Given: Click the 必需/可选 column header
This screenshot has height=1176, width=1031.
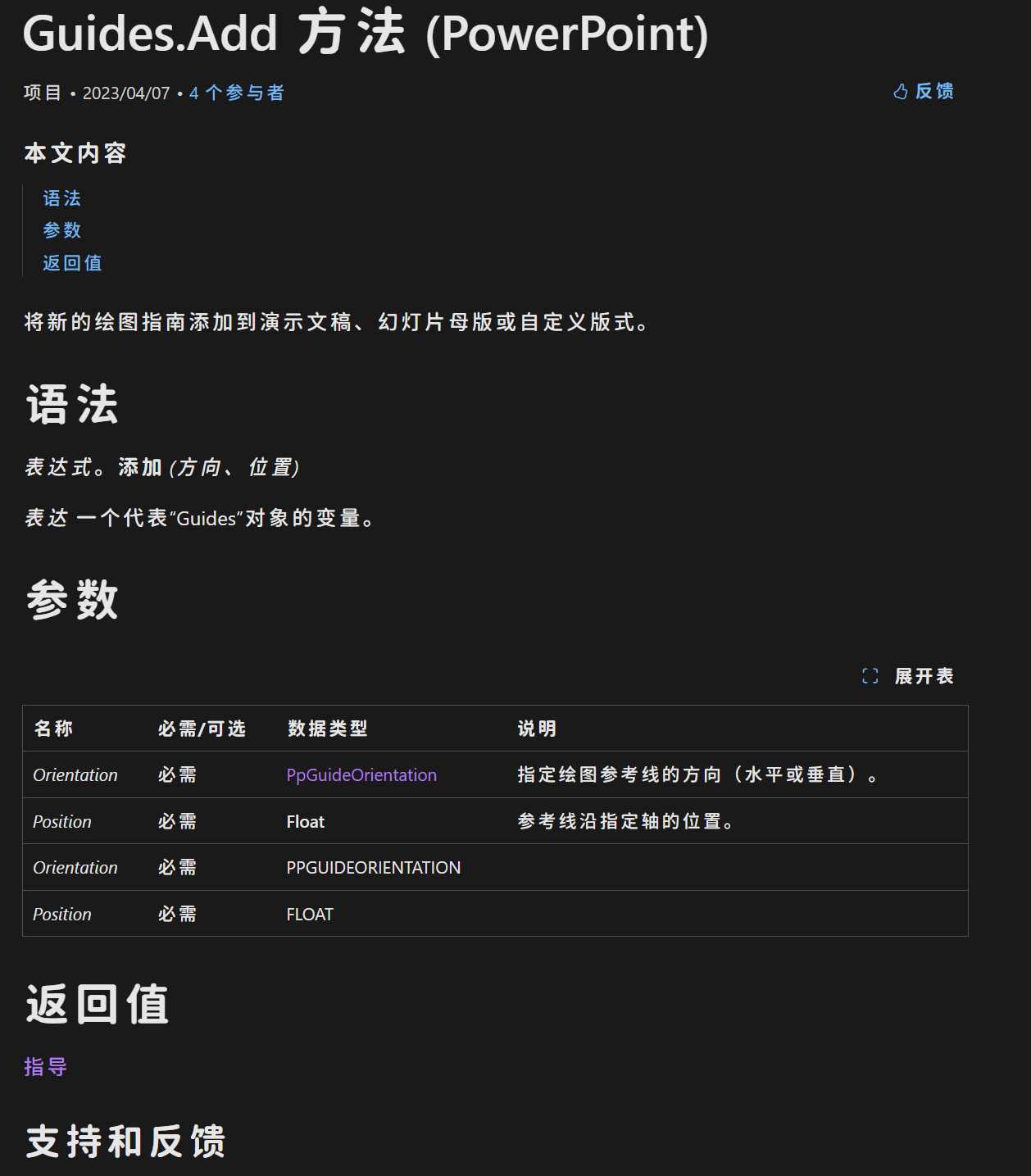Looking at the screenshot, I should click(x=202, y=729).
